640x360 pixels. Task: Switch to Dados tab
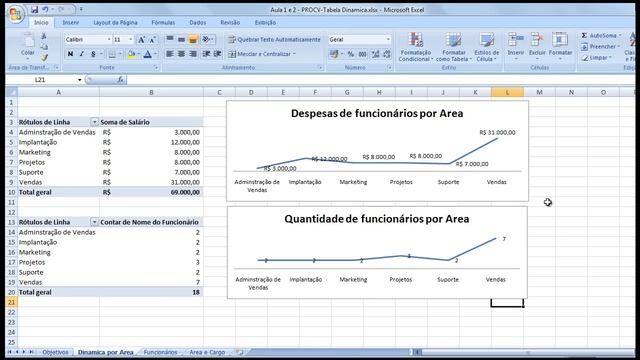tap(198, 22)
